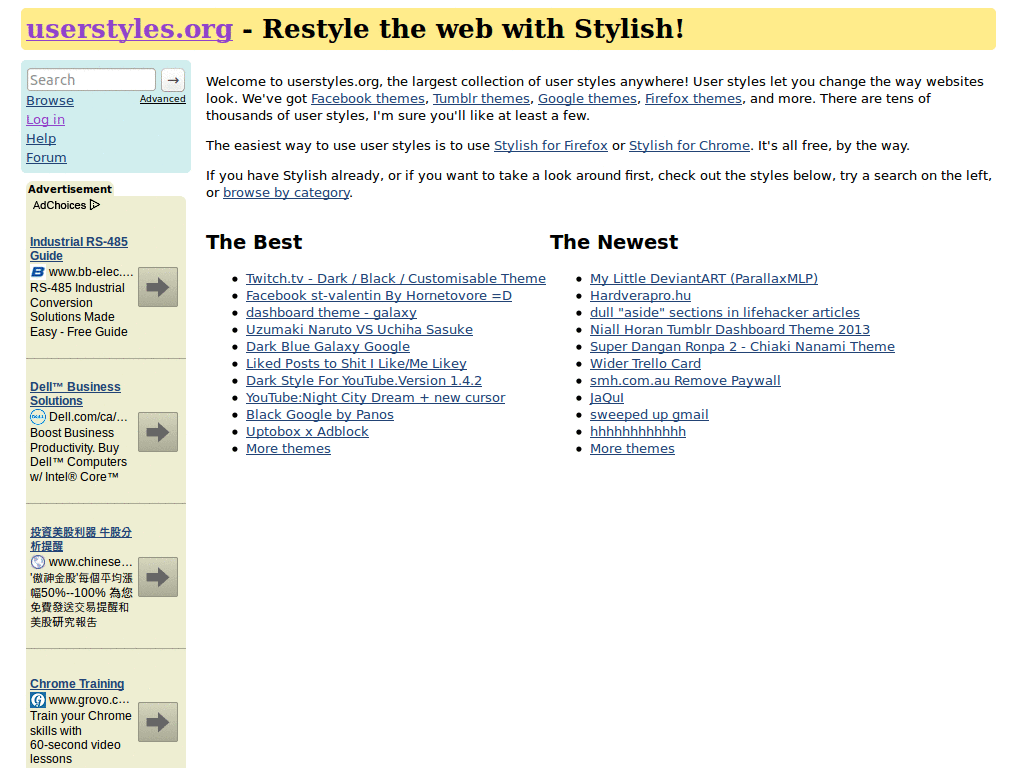Open Chrome Training ad title
Screen dimensions: 1024x768
77,684
